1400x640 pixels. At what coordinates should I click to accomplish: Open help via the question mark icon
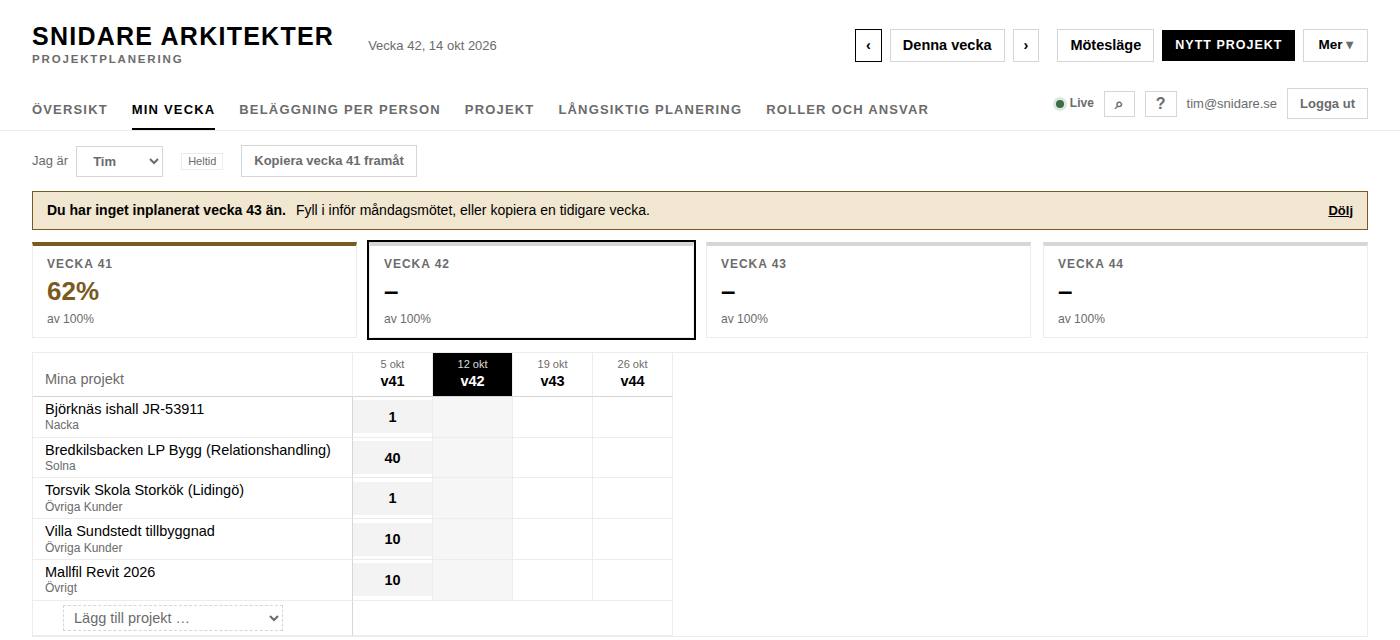click(1160, 103)
